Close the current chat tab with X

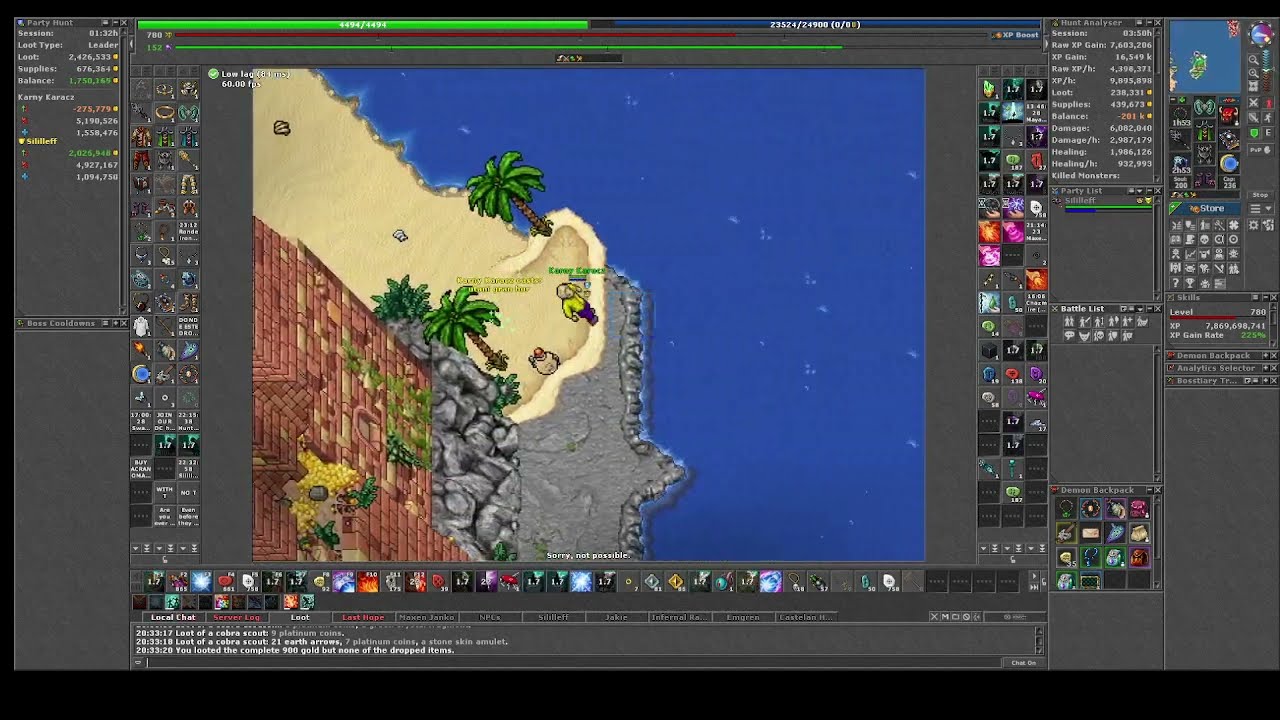coord(934,617)
